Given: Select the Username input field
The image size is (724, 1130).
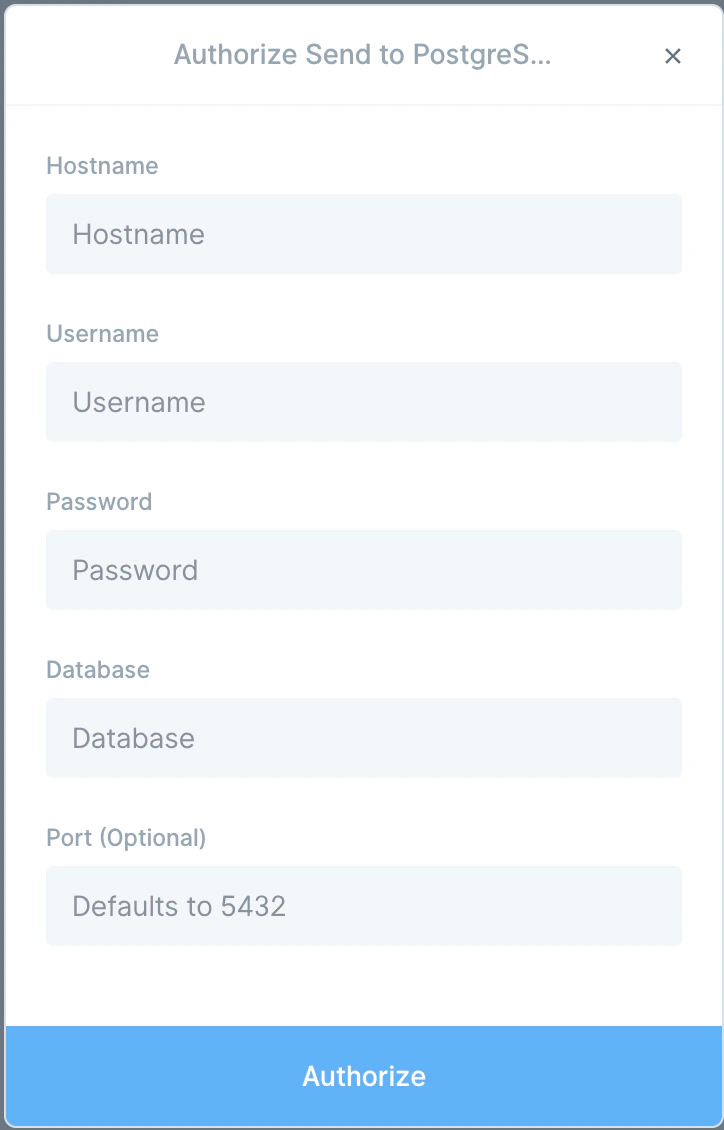Looking at the screenshot, I should tap(364, 402).
